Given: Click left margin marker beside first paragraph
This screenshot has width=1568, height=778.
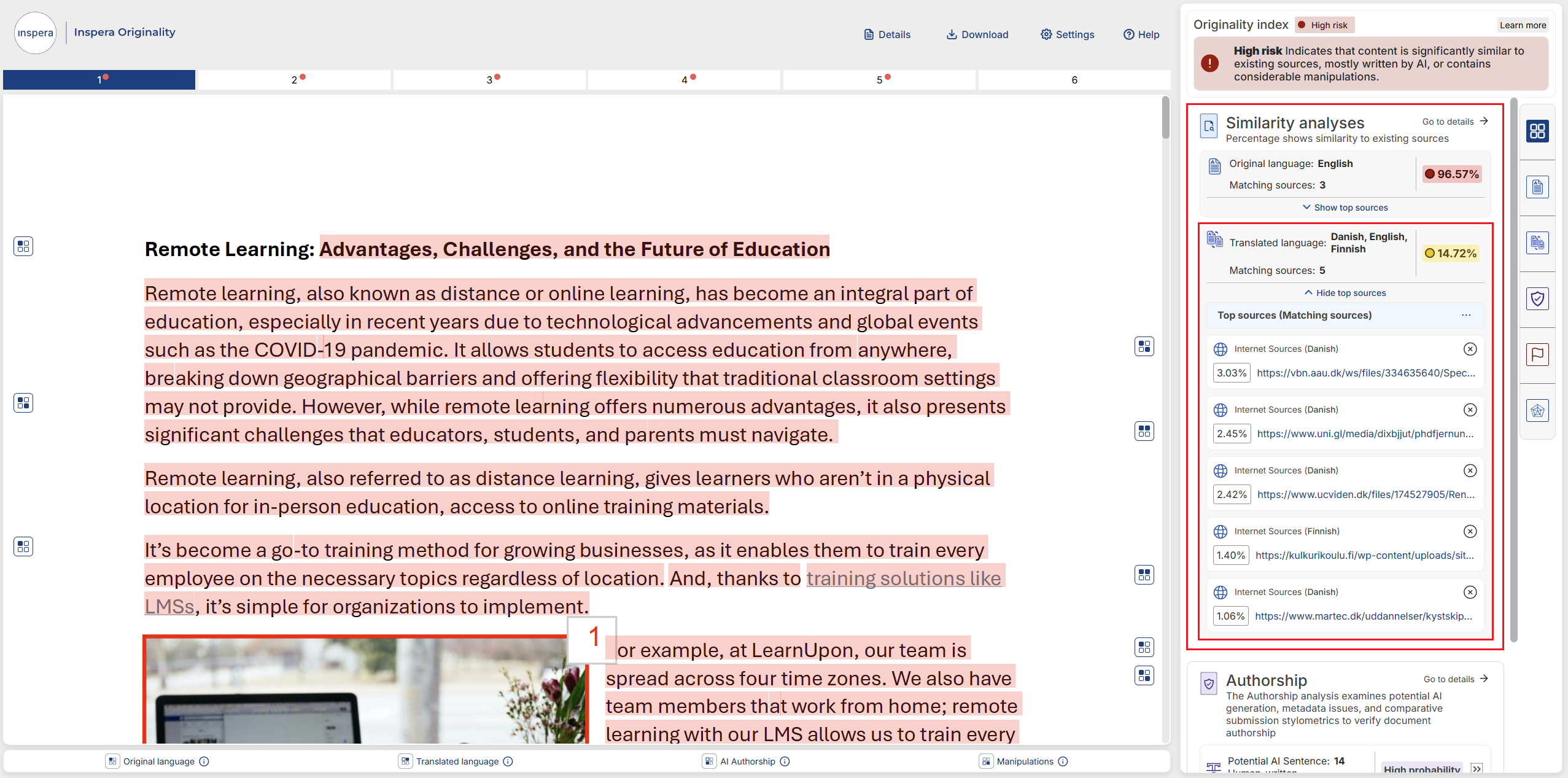Looking at the screenshot, I should (23, 403).
